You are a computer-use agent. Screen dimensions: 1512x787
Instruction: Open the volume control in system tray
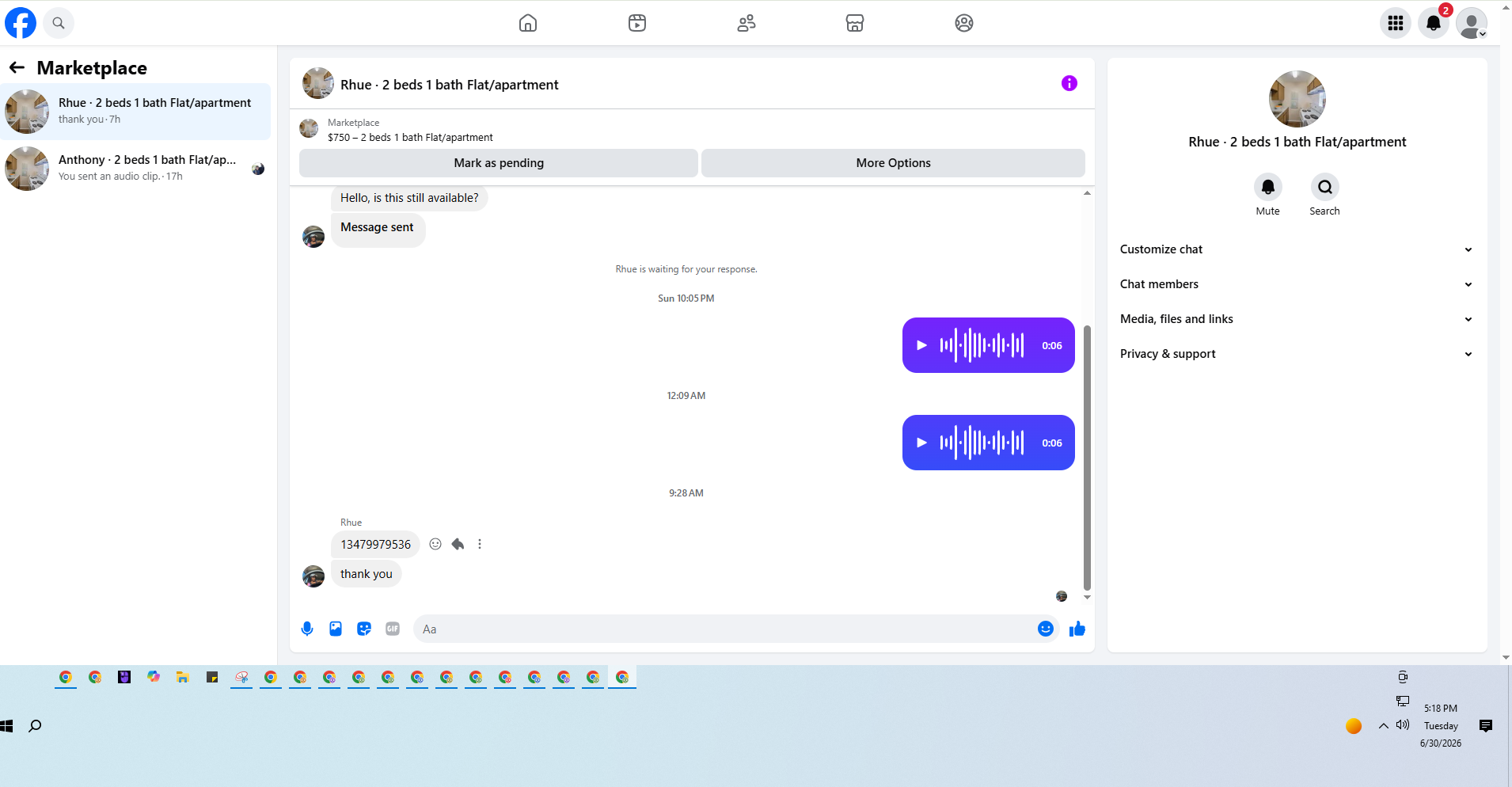coord(1403,725)
